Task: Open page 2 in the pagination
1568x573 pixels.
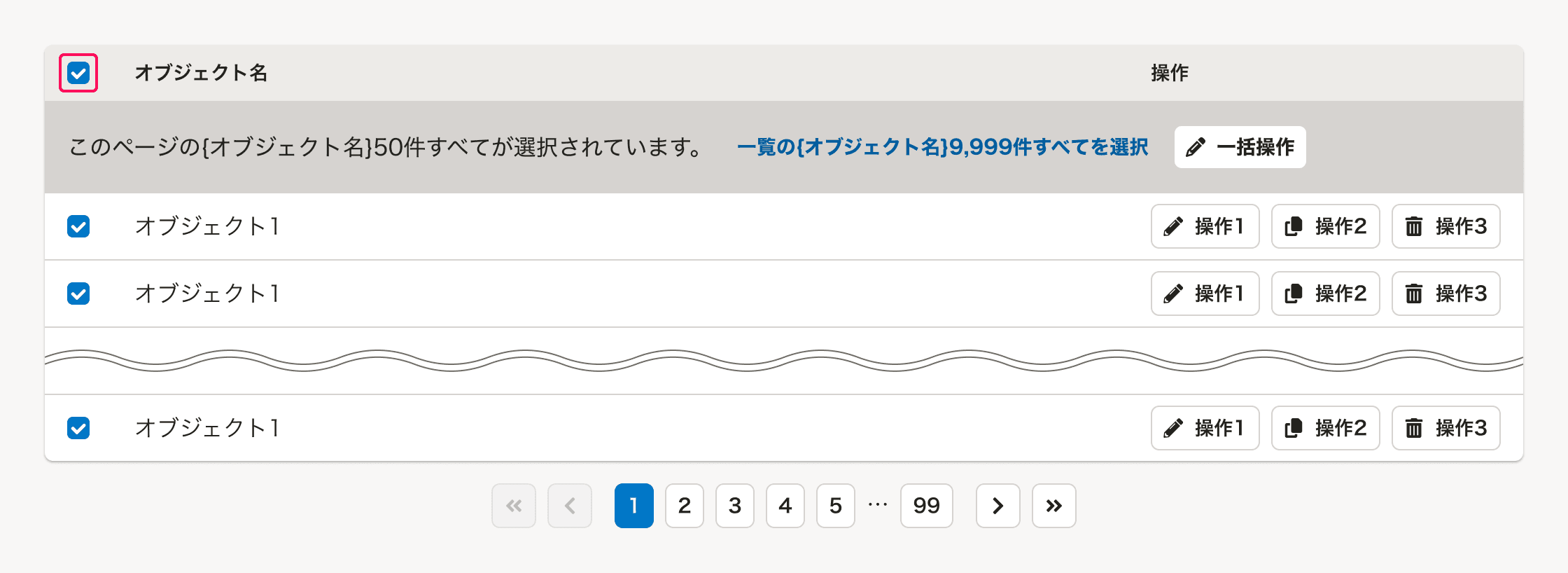Action: pyautogui.click(x=684, y=506)
